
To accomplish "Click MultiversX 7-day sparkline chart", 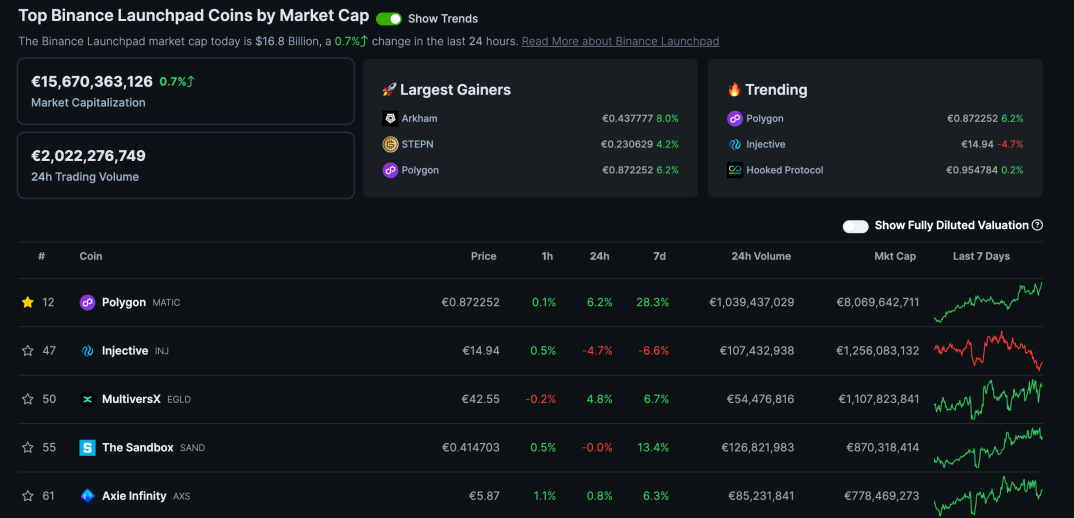I will point(988,399).
